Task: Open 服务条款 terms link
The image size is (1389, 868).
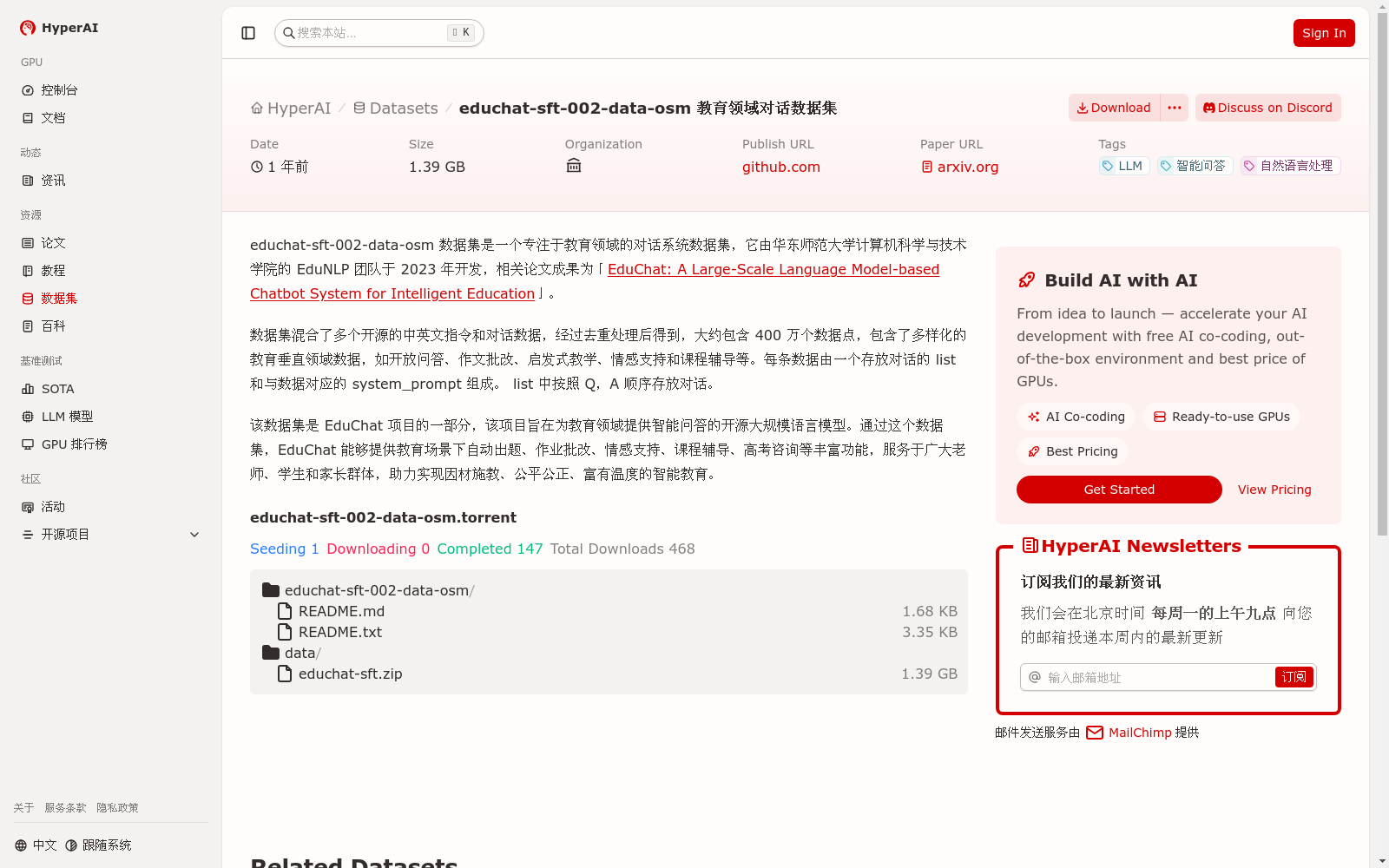Action: [65, 808]
